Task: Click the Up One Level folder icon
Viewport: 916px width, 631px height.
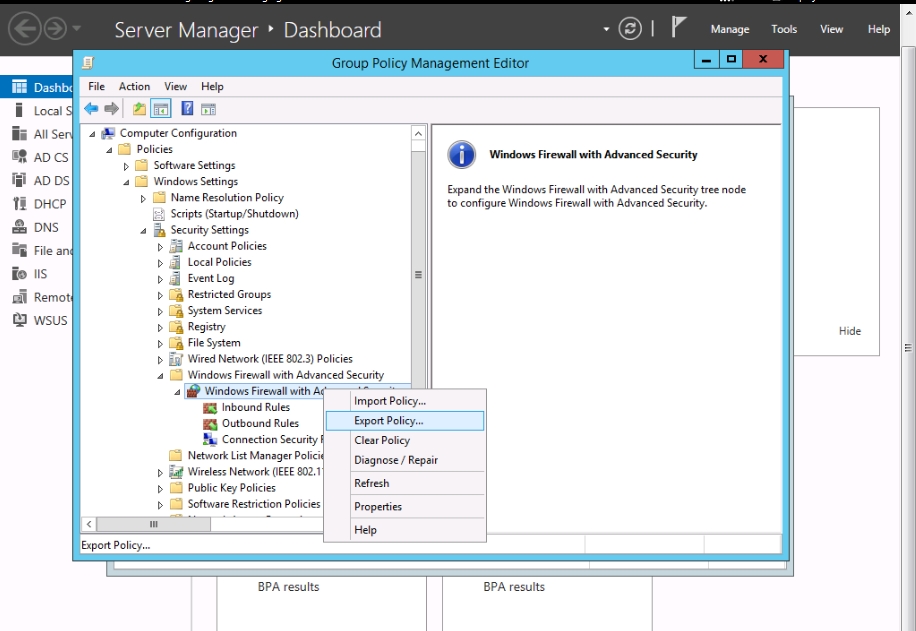Action: (x=139, y=109)
